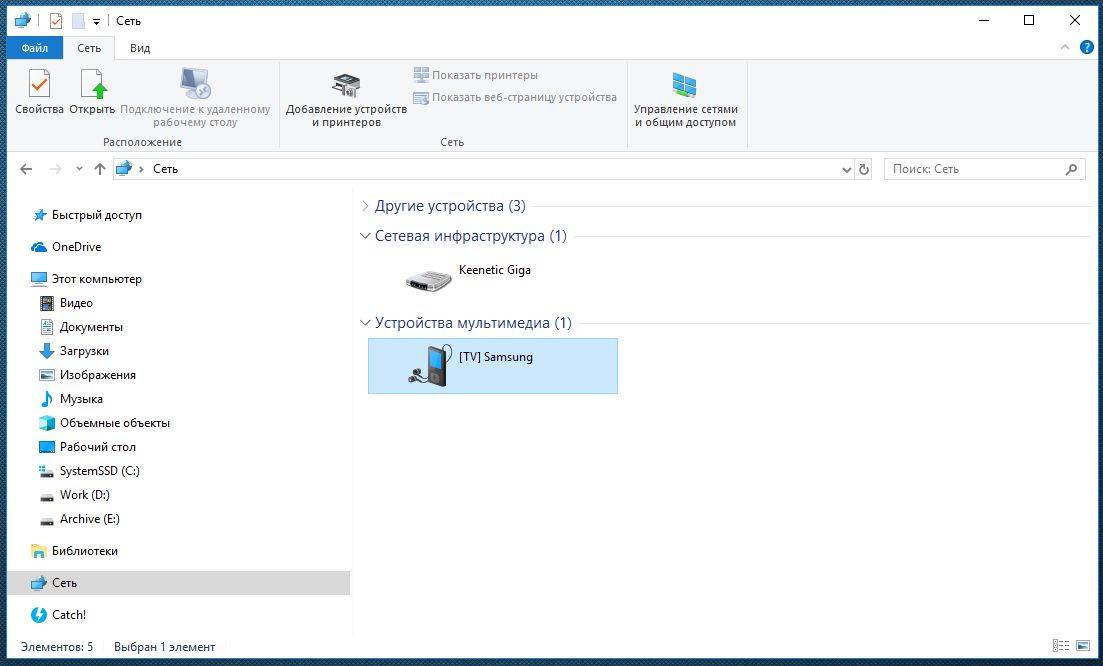Screen dimensions: 1103x666
Task: Open the address bar history dropdown
Action: click(847, 170)
